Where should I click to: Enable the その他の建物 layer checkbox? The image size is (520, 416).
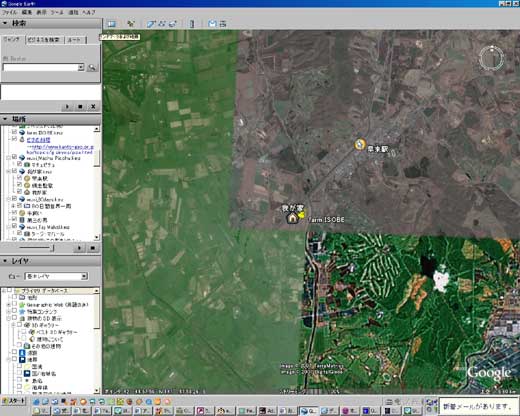(19, 345)
